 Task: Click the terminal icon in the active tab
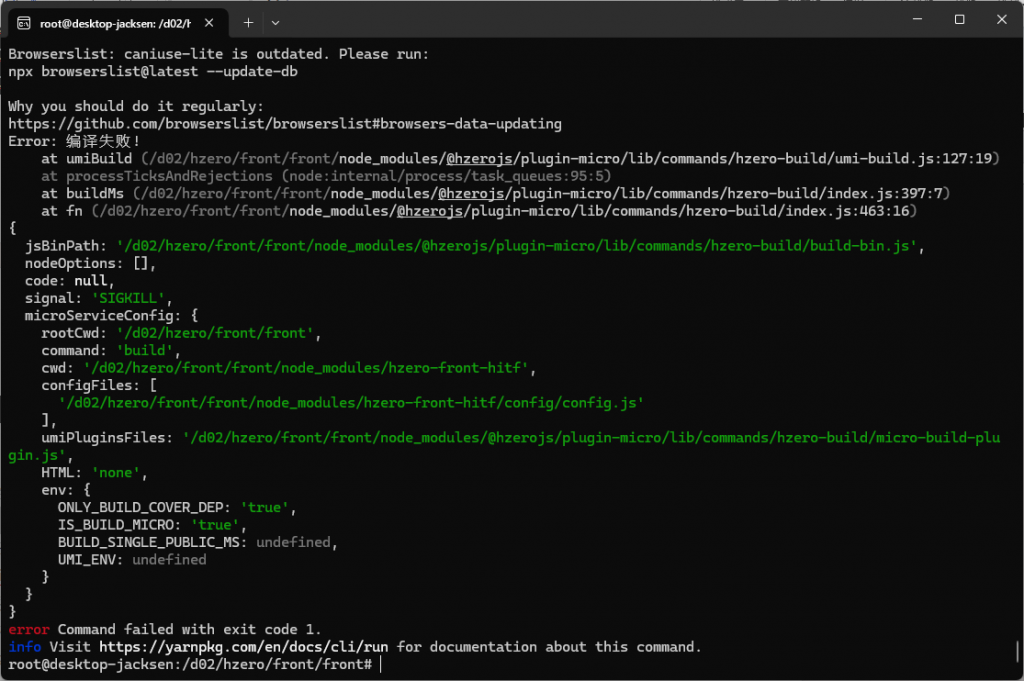click(23, 22)
